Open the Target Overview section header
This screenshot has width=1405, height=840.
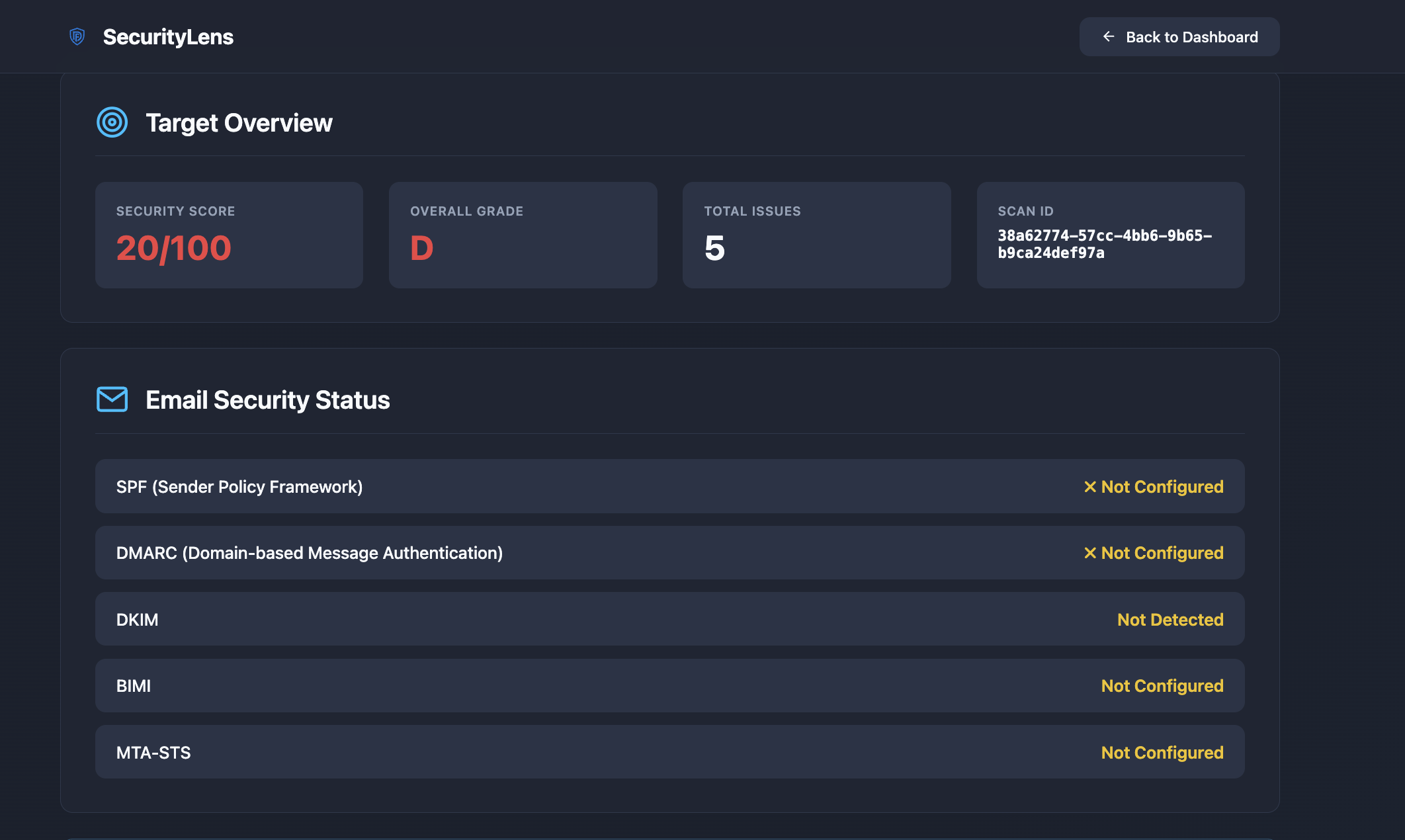tap(239, 122)
